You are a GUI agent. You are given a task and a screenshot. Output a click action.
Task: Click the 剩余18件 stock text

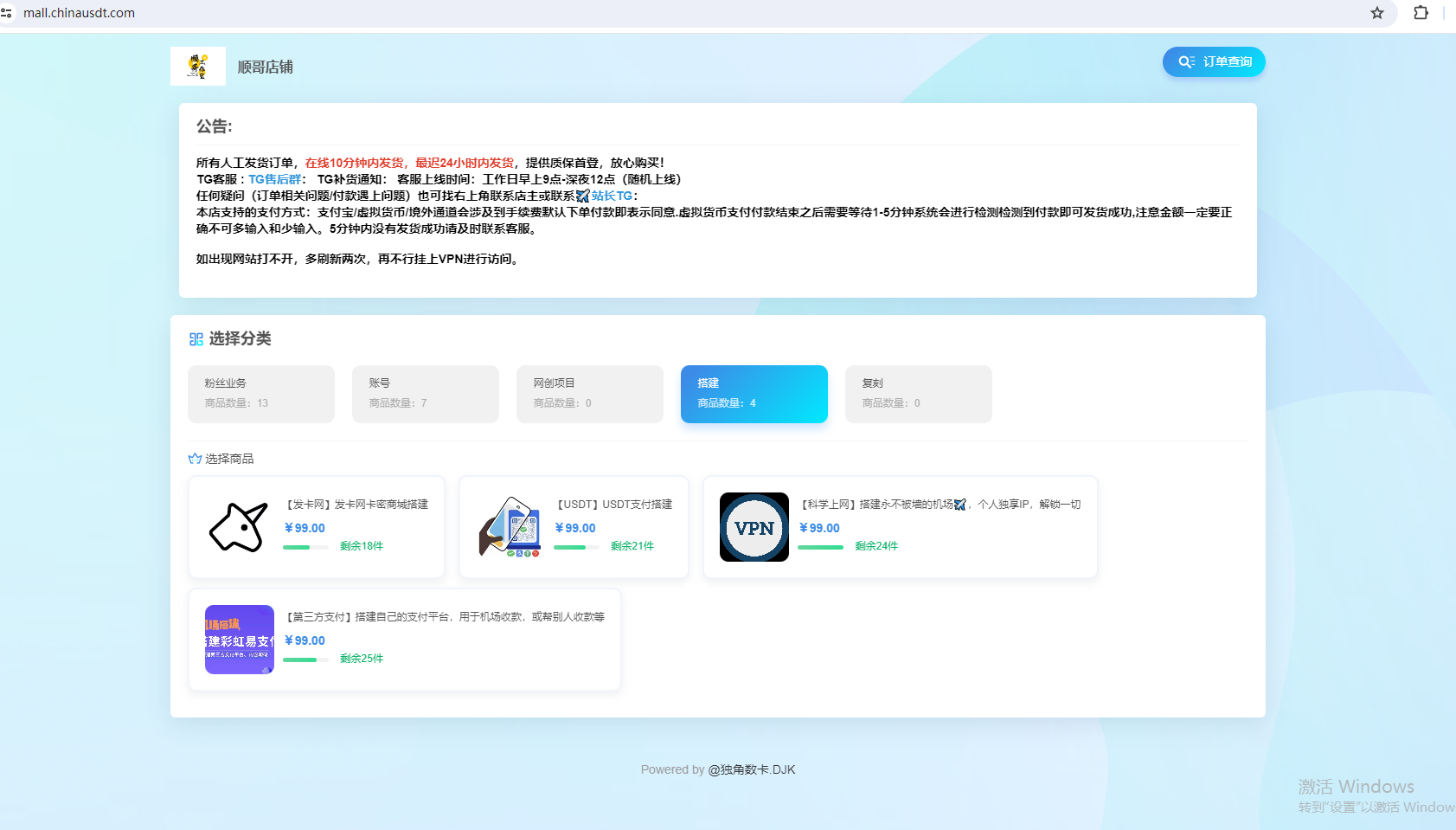(x=362, y=546)
